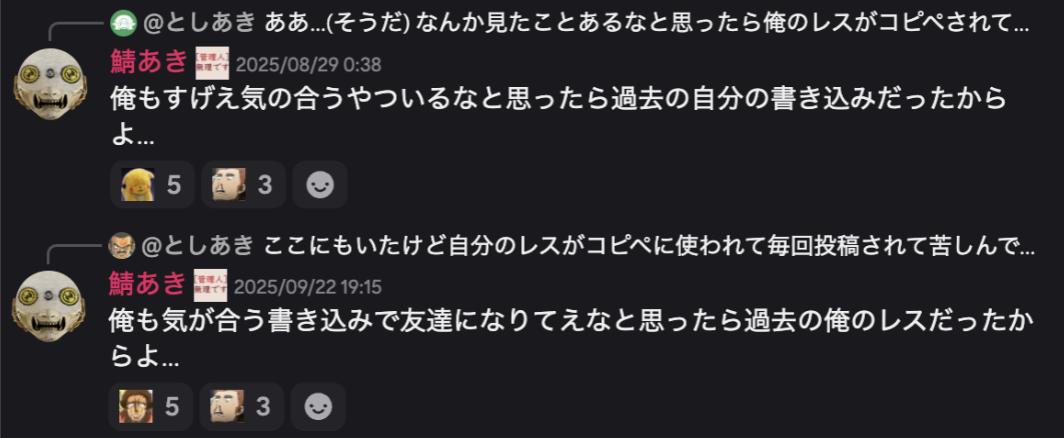This screenshot has width=1064, height=438.
Task: Toggle the yellow character reaction with count 5
Action: (151, 185)
